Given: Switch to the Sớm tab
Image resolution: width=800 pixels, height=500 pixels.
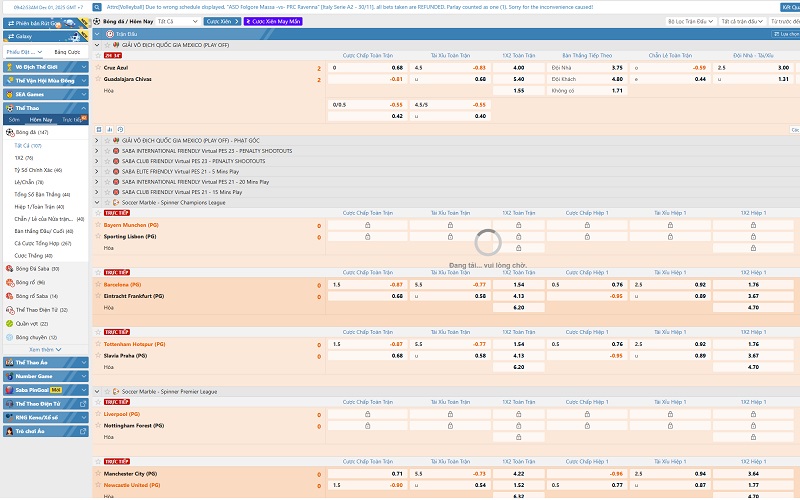Looking at the screenshot, I should coord(14,119).
